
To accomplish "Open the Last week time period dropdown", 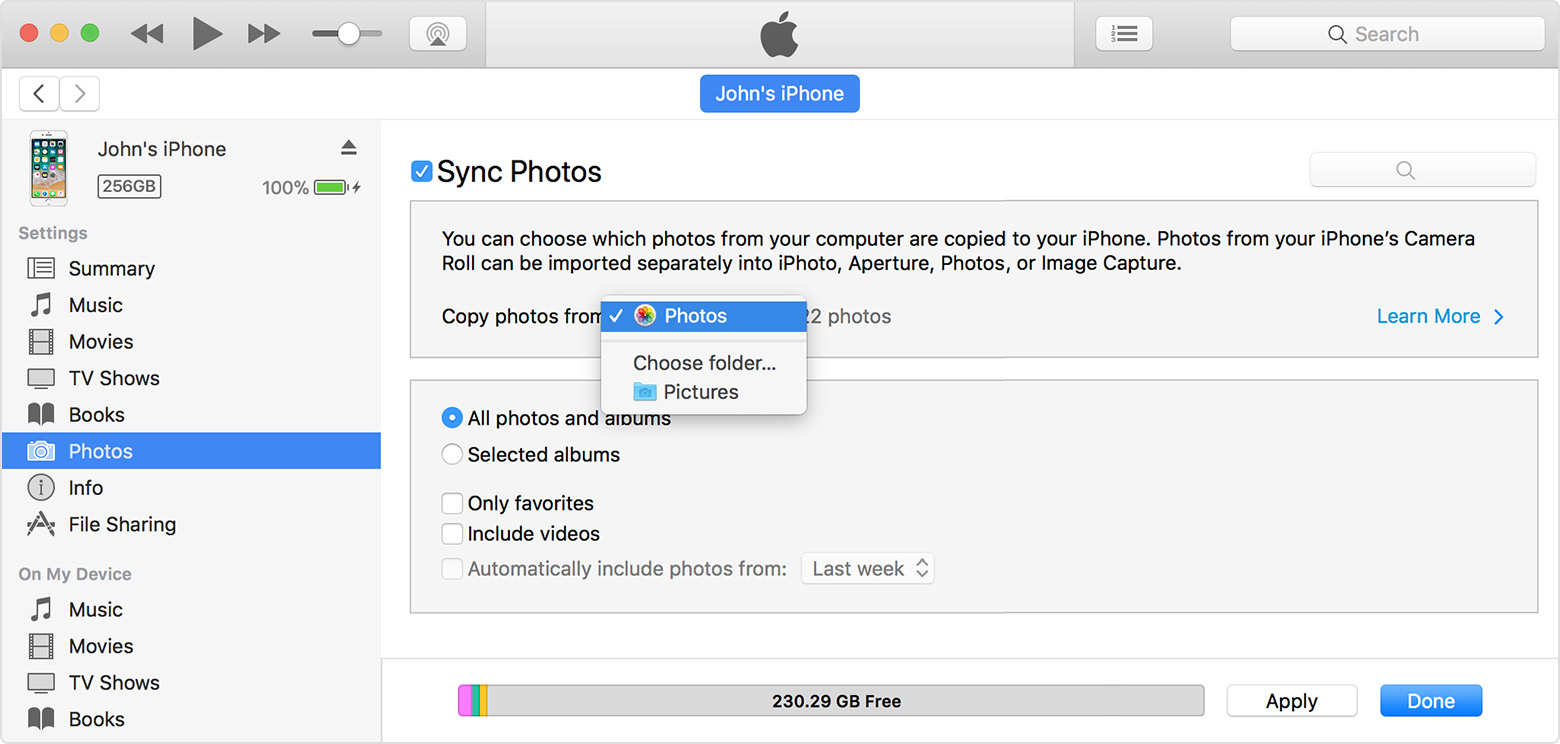I will (866, 568).
